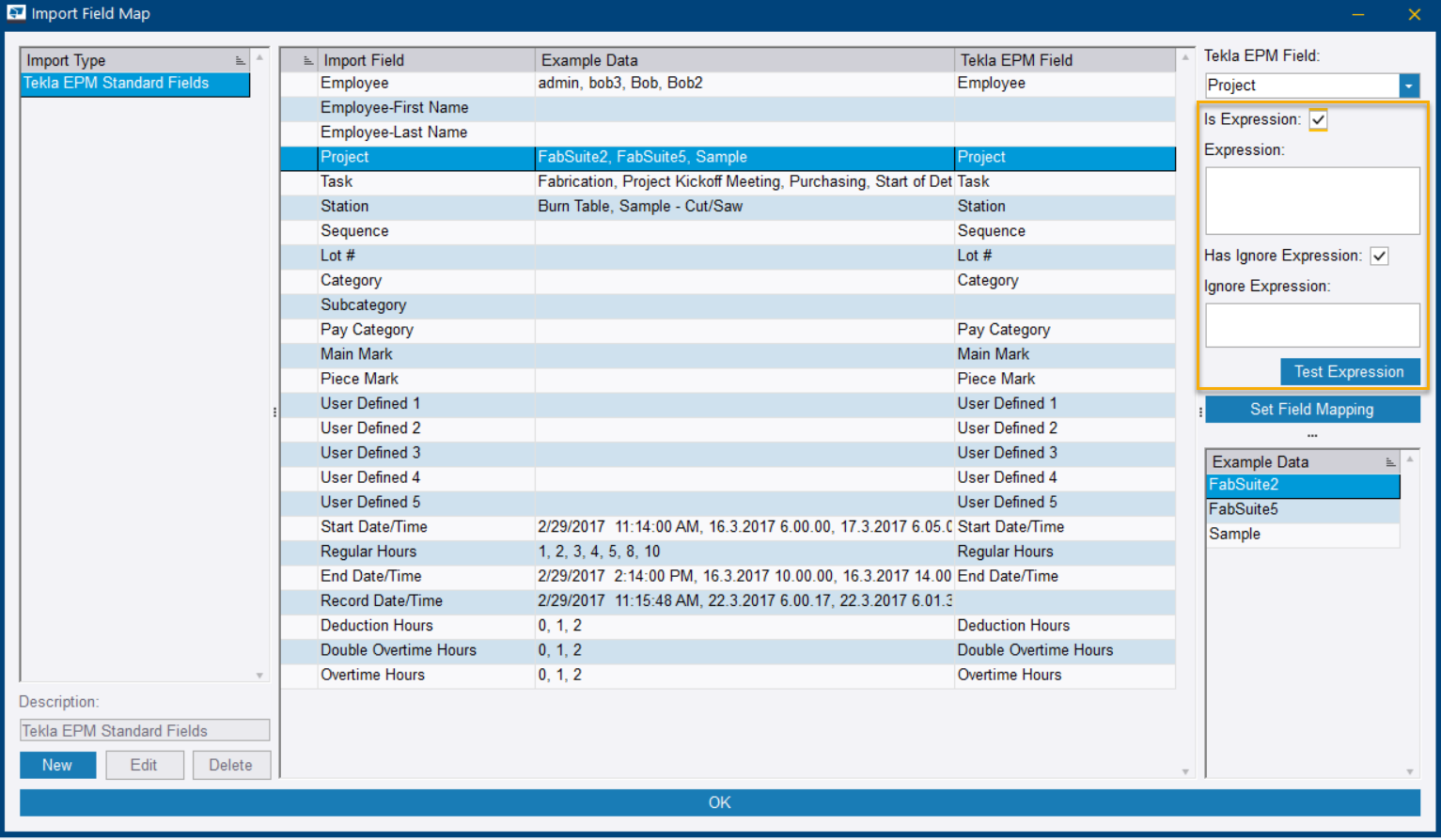Select the Station import field row
Viewport: 1441px width, 840px height.
click(x=728, y=207)
